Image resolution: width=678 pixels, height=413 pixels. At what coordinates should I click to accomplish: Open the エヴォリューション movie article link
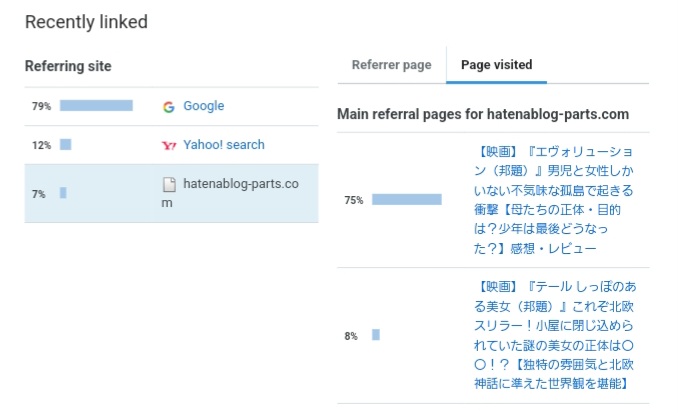553,200
